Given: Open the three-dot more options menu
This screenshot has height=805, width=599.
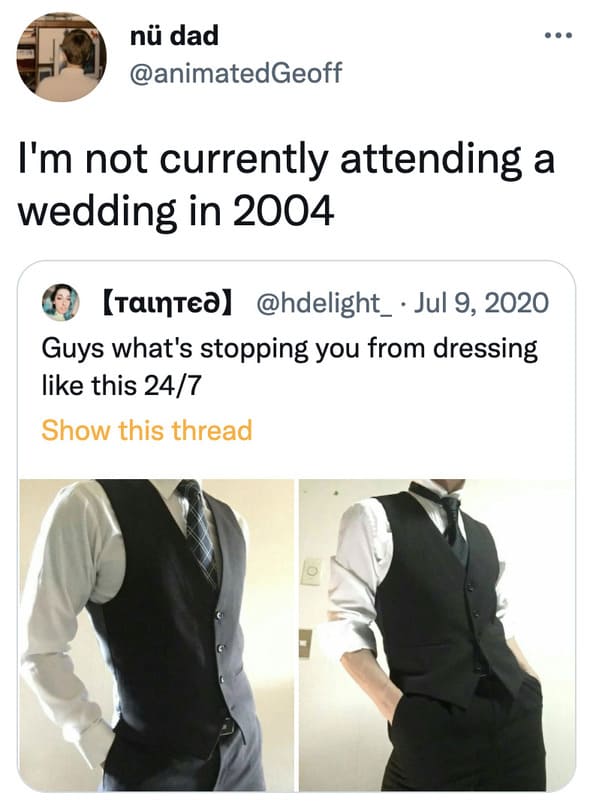Looking at the screenshot, I should [558, 36].
